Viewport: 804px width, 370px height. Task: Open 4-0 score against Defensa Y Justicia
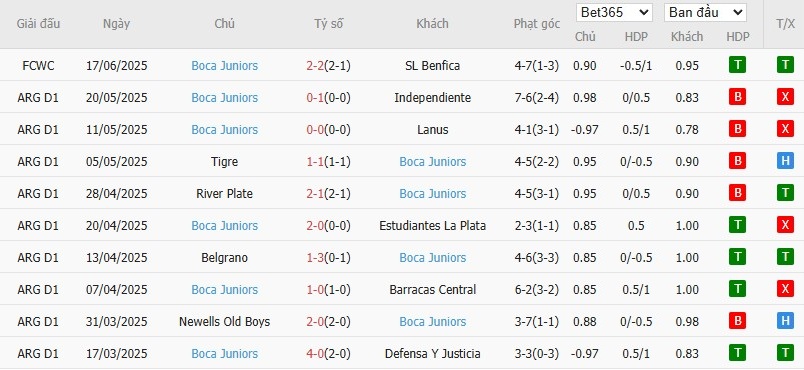pyautogui.click(x=315, y=354)
